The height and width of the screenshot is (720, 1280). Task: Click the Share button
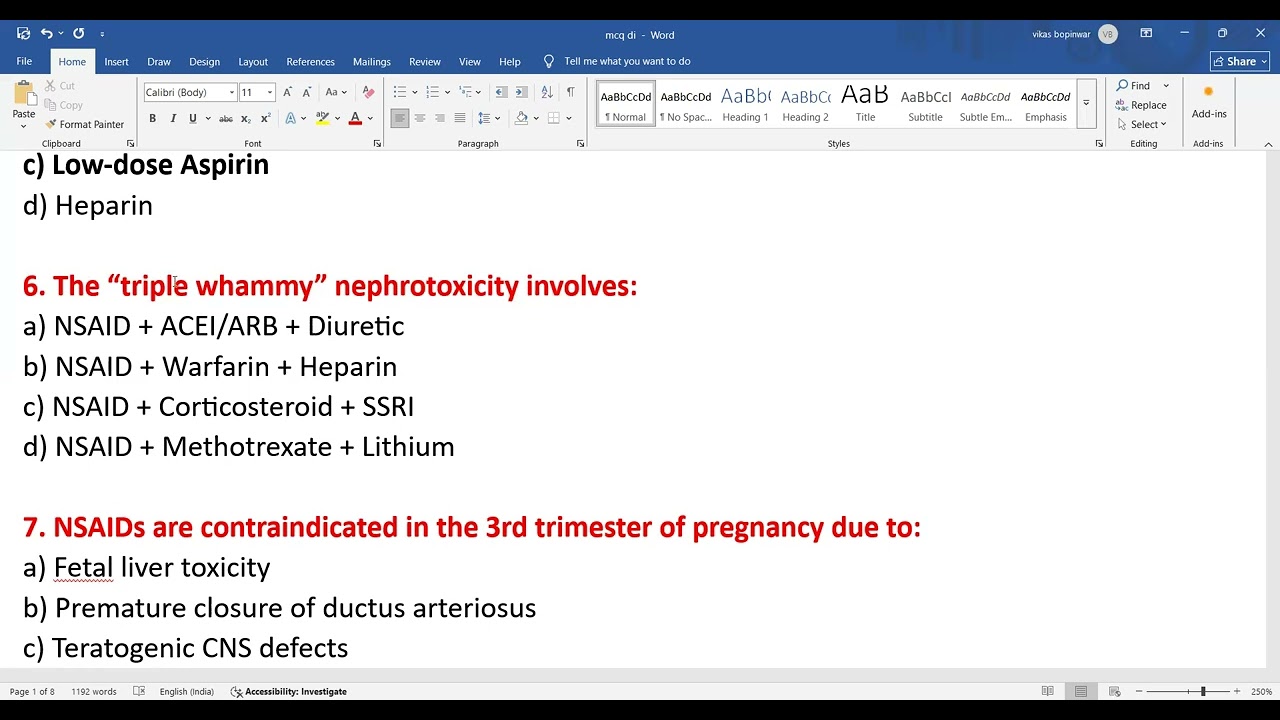coord(1240,61)
